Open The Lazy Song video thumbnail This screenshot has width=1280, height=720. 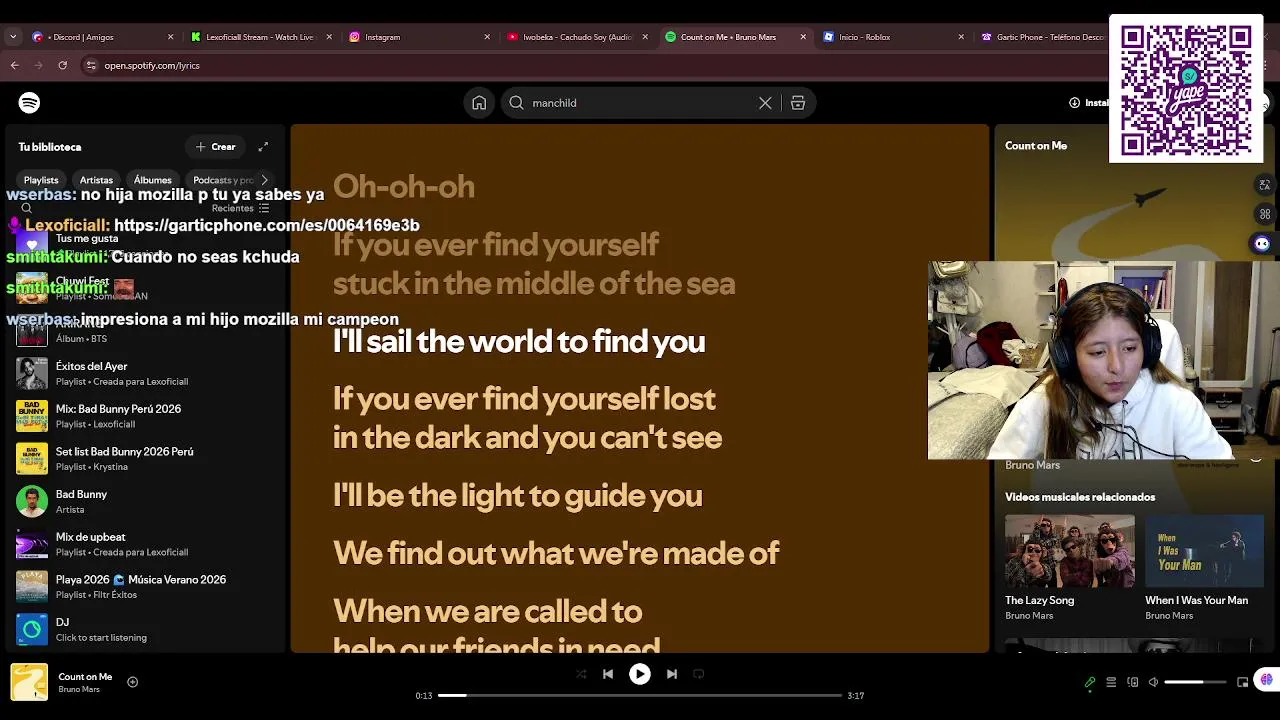(1070, 550)
